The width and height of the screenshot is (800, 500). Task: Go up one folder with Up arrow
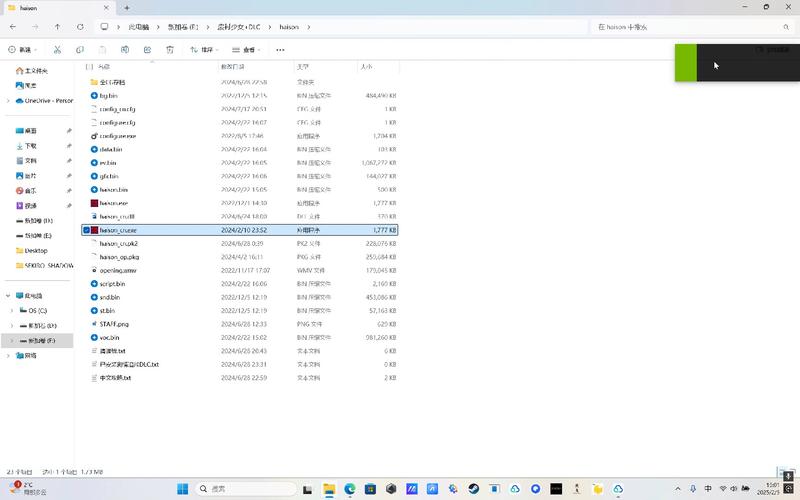[58, 27]
